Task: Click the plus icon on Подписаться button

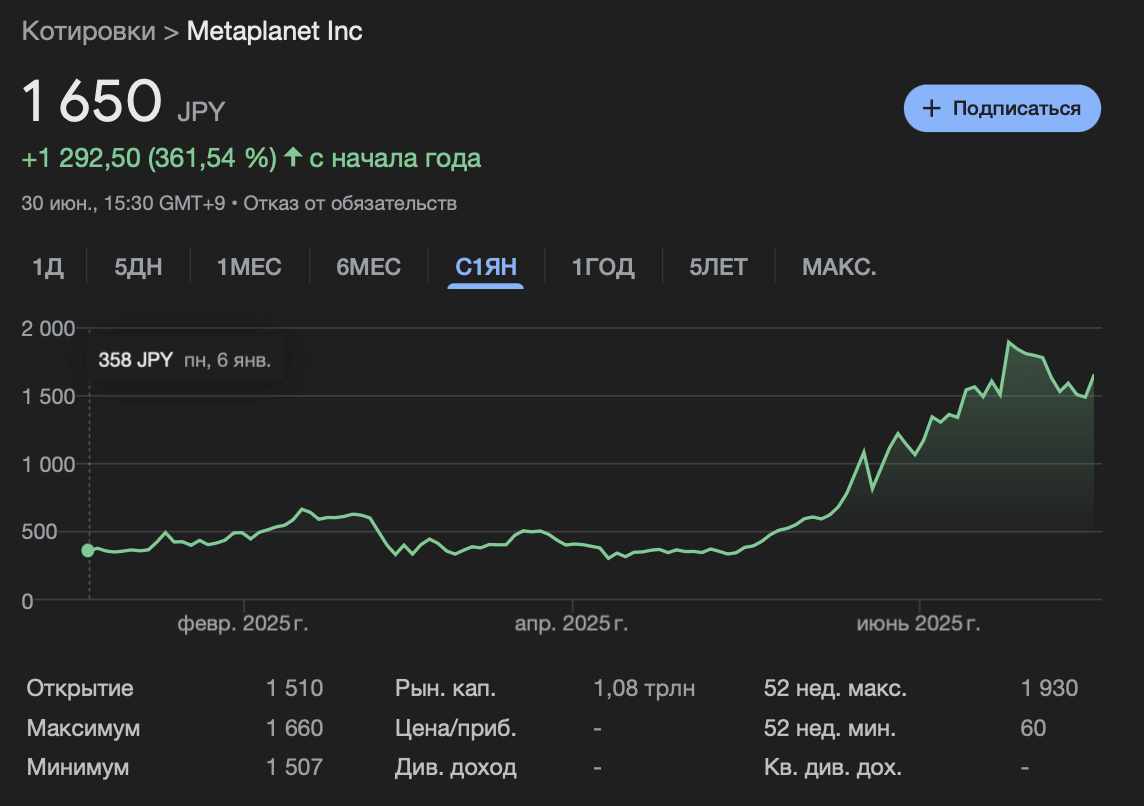Action: pyautogui.click(x=932, y=109)
